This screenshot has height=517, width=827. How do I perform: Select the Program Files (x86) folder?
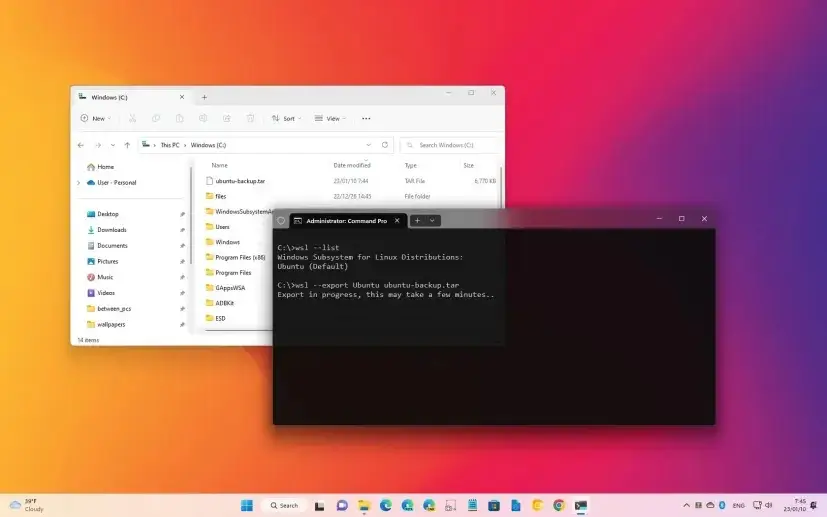(x=238, y=257)
